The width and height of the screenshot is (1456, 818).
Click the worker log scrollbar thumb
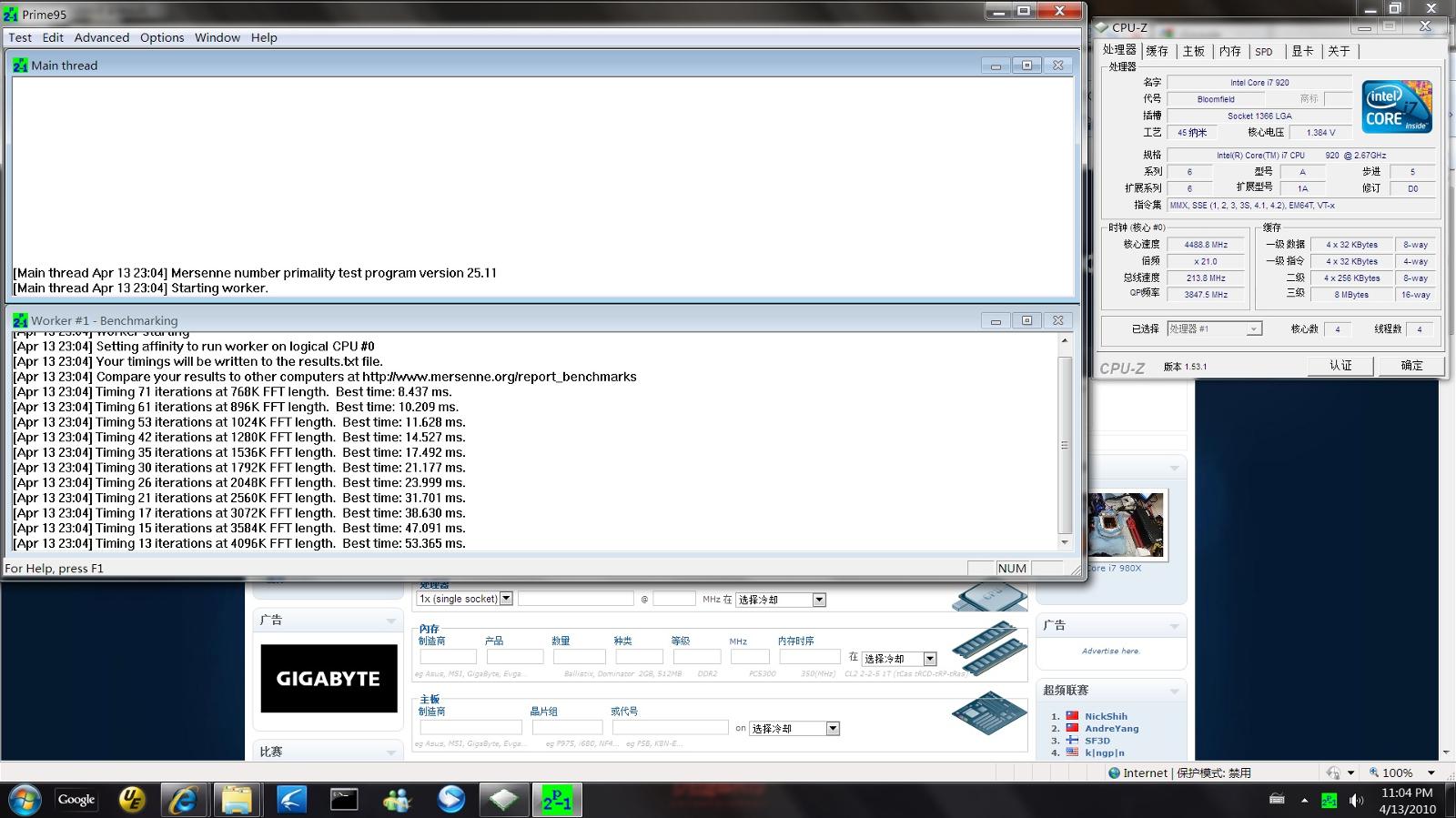tap(1065, 445)
